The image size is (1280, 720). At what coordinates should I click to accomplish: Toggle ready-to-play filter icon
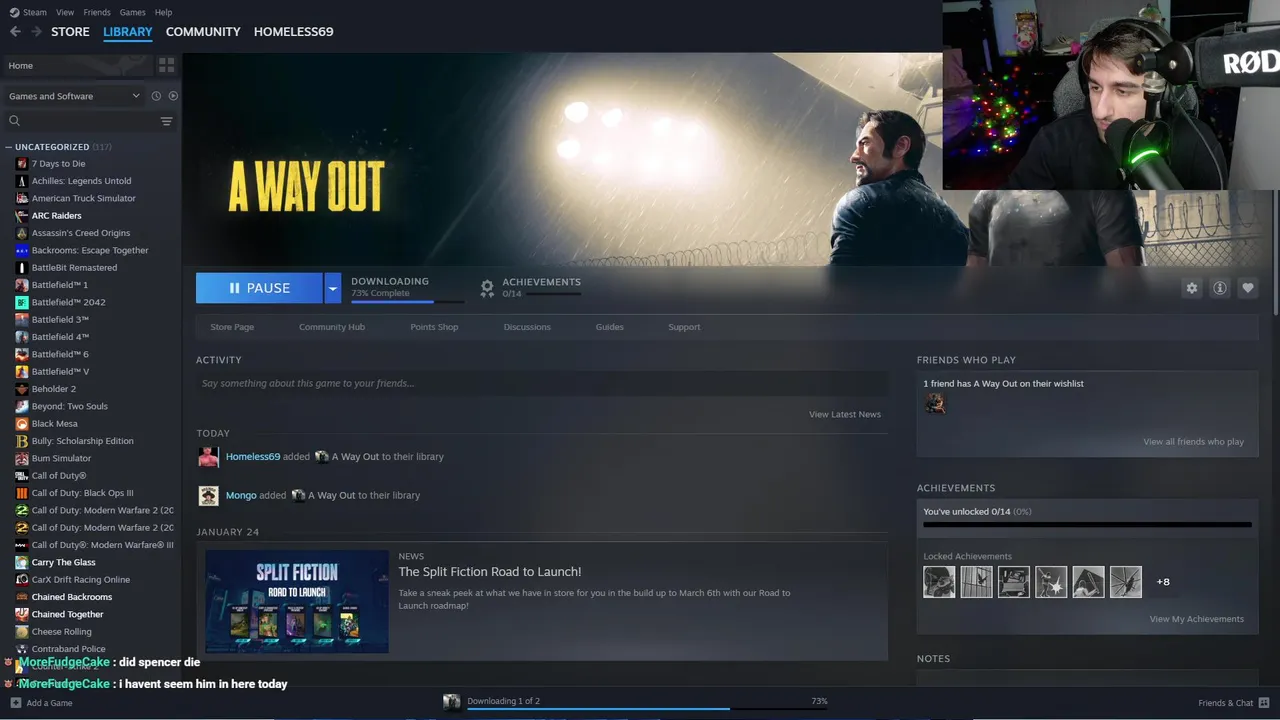(173, 96)
